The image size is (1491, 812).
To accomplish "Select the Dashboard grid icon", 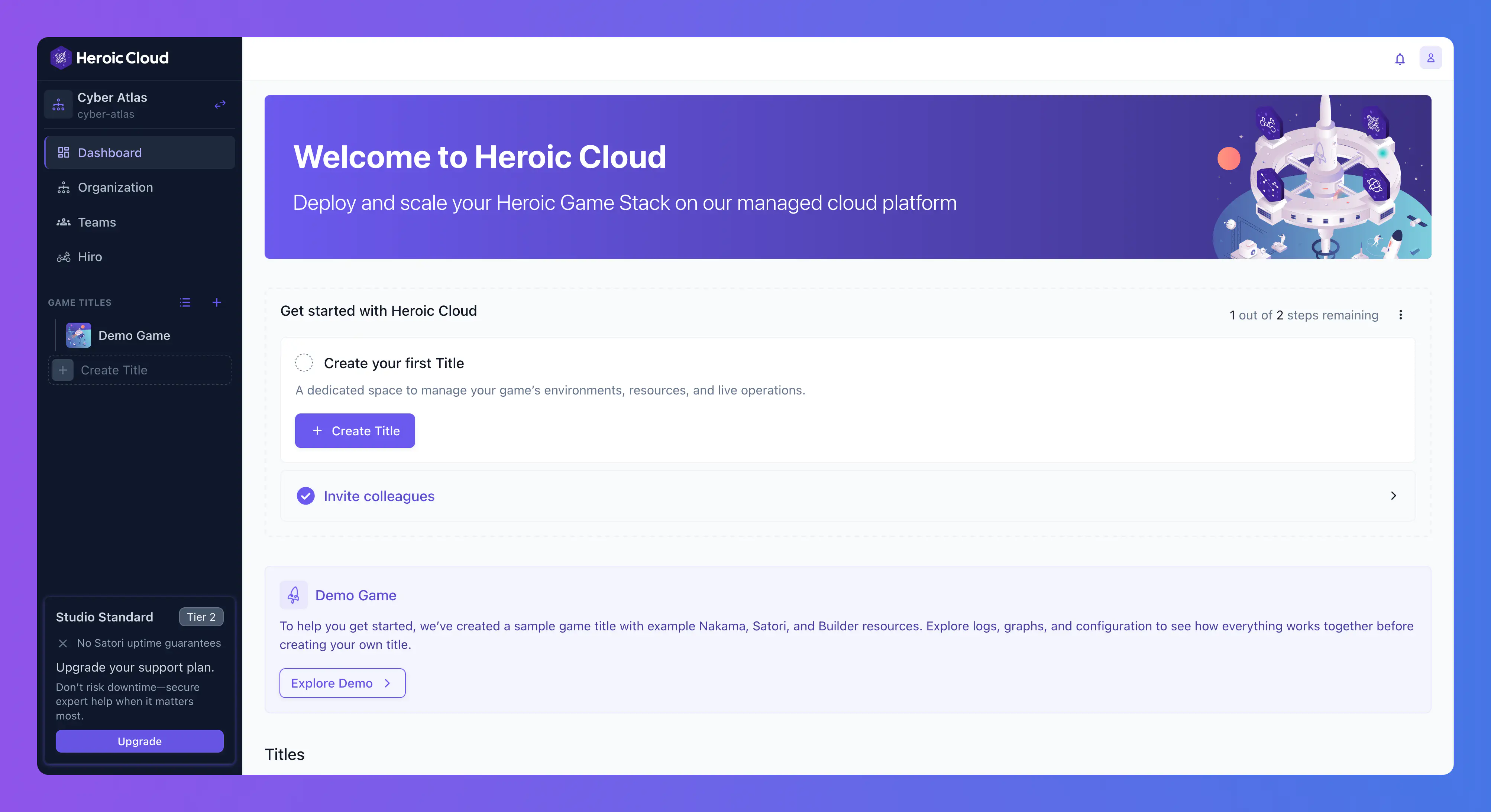I will [64, 153].
